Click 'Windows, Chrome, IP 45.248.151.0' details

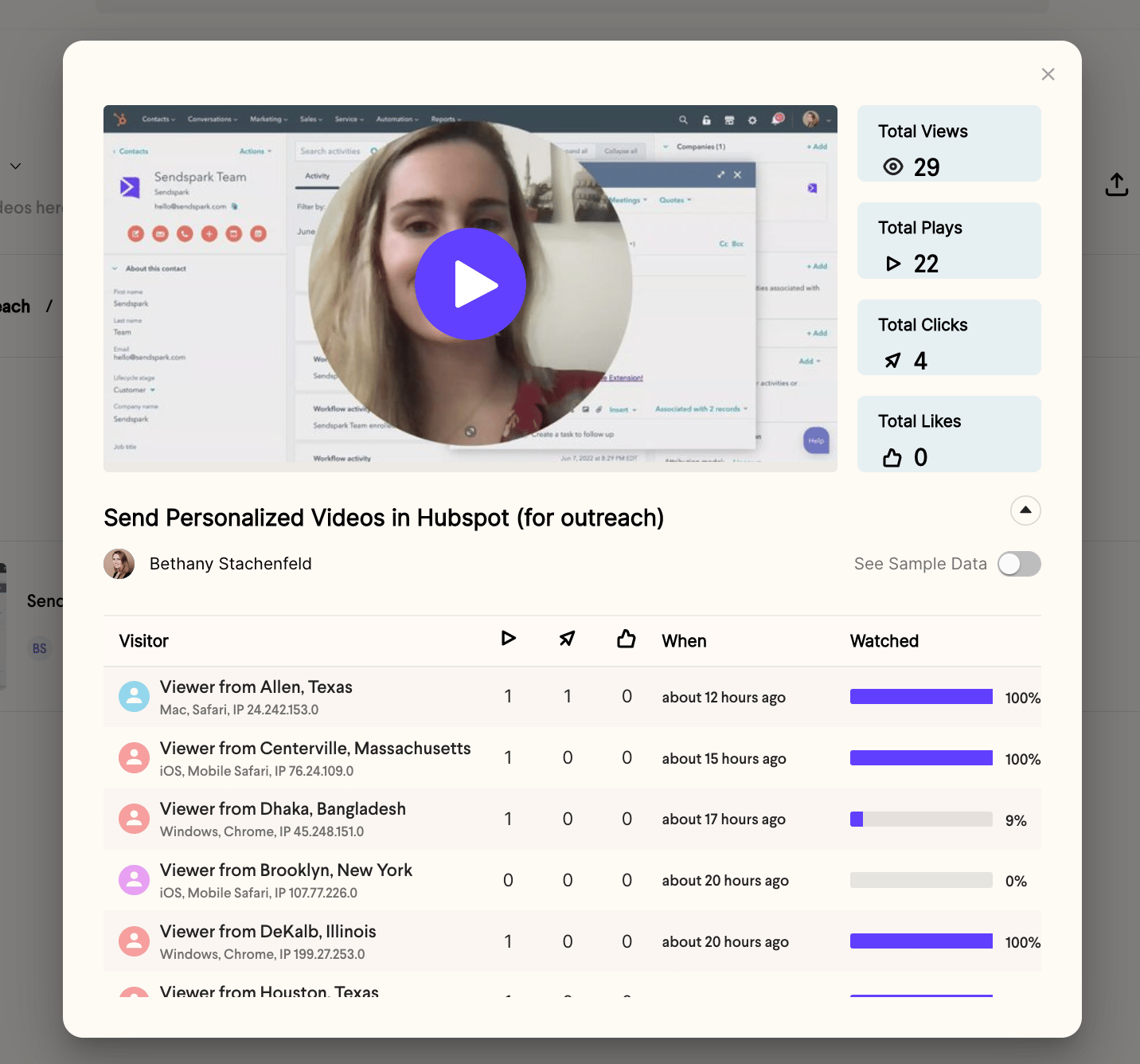pos(262,831)
